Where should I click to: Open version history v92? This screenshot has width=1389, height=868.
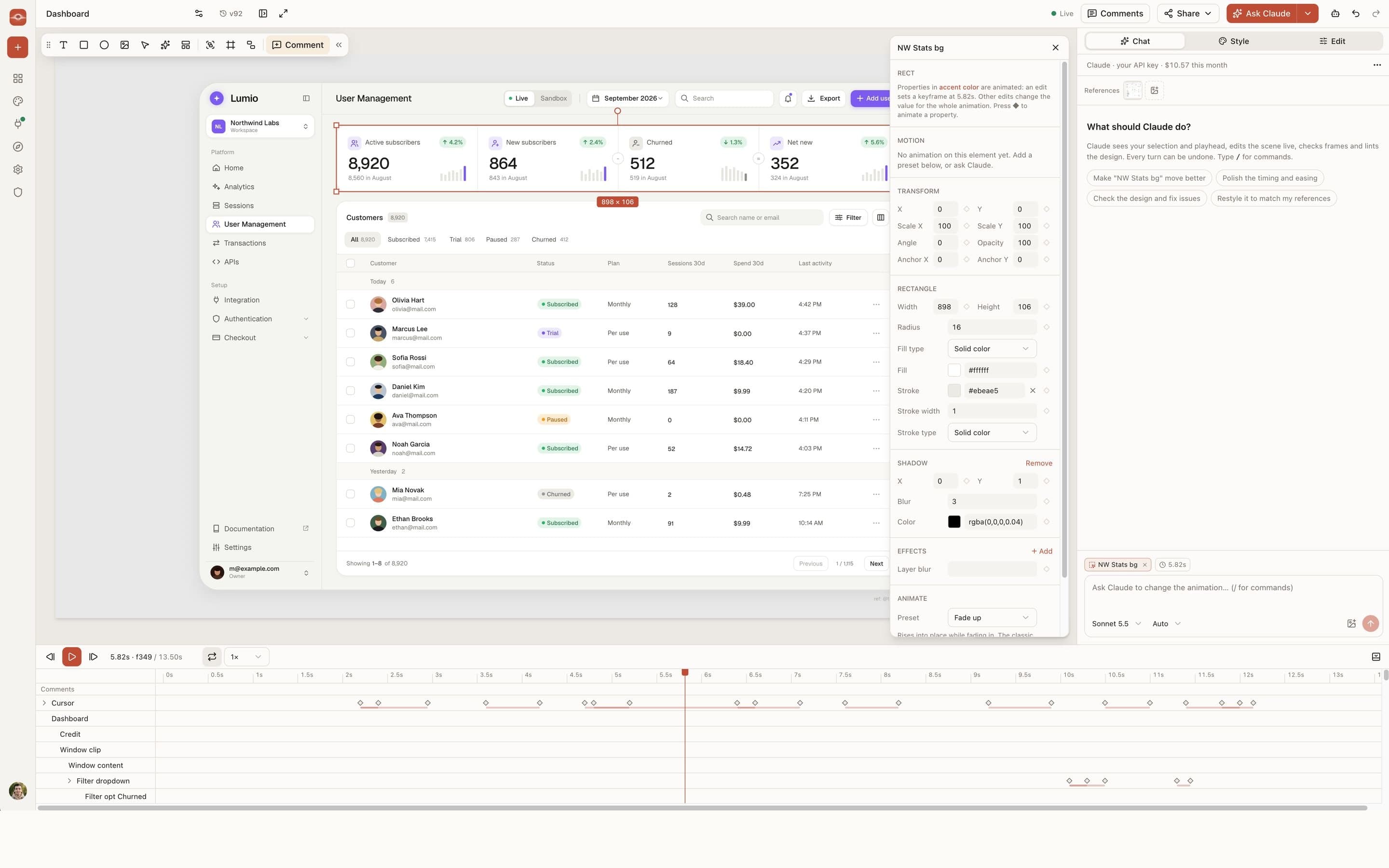tap(231, 14)
